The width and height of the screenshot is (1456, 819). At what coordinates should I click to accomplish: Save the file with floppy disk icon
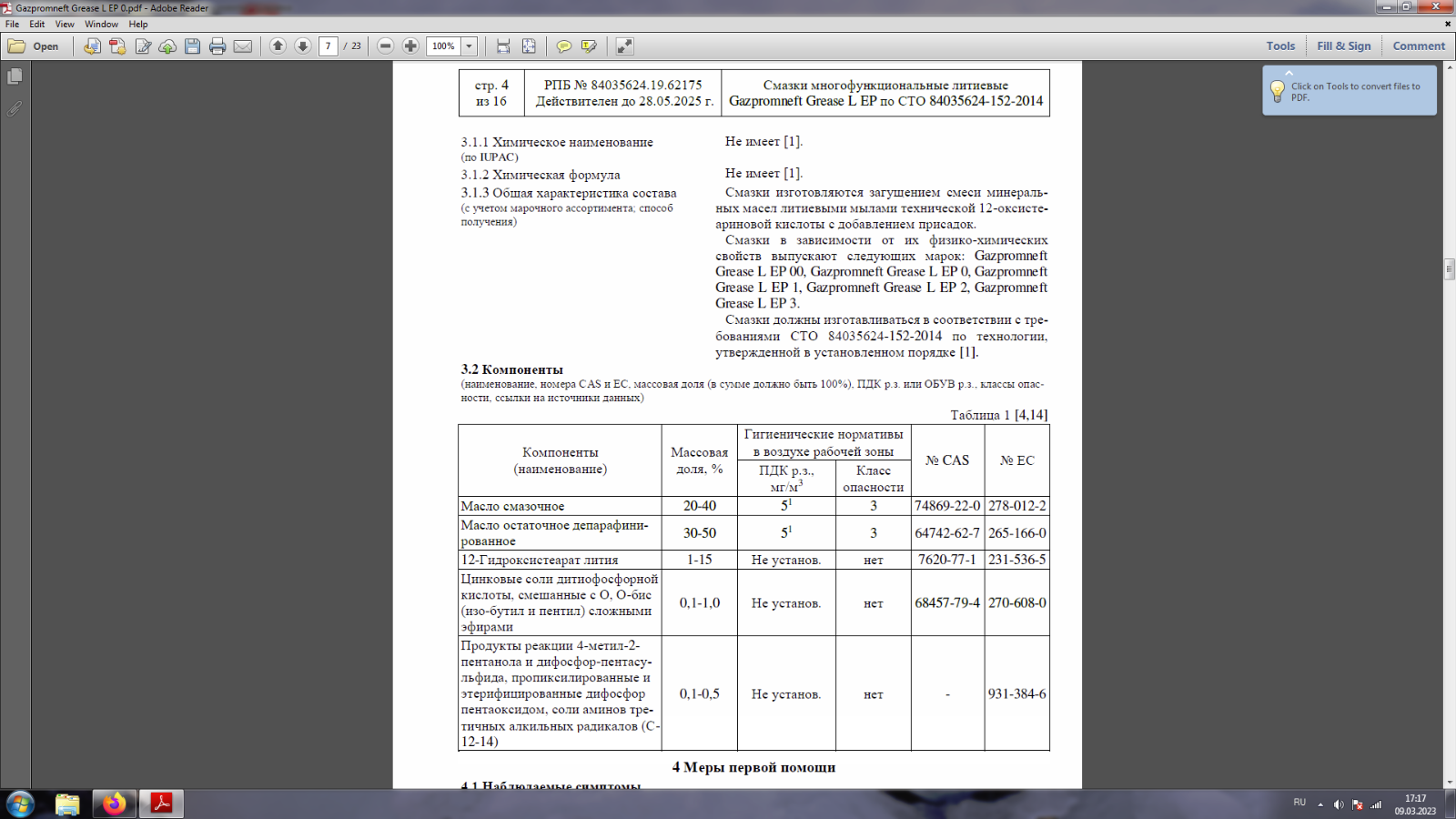pyautogui.click(x=192, y=46)
